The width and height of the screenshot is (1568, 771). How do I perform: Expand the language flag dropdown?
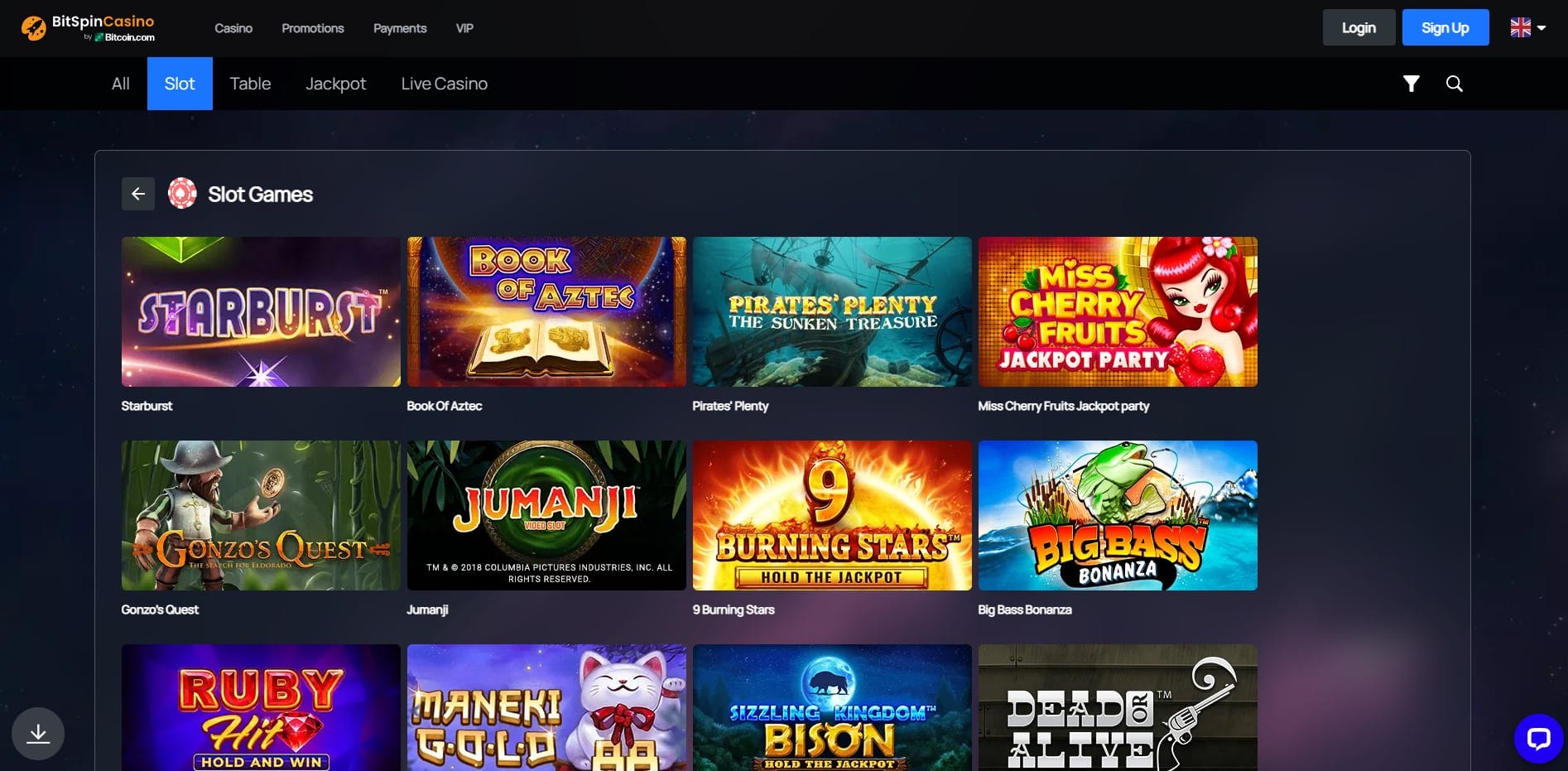coord(1527,27)
